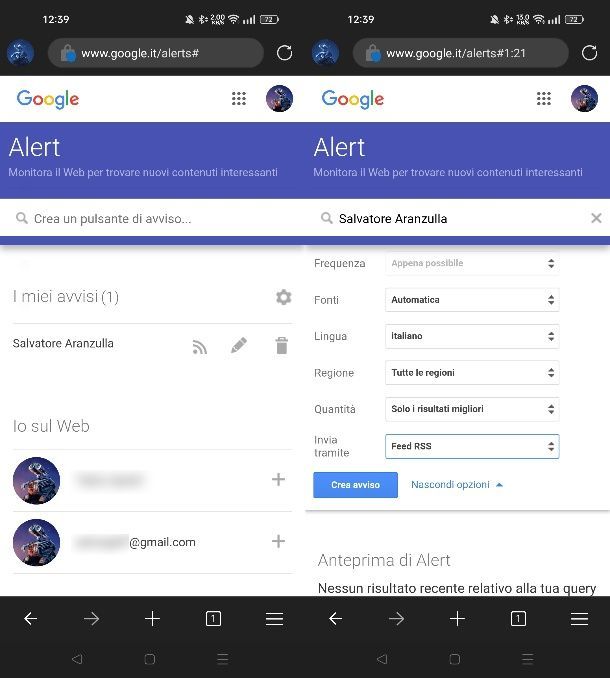The height and width of the screenshot is (678, 610).
Task: Go back in right browser toolbar
Action: click(x=335, y=619)
